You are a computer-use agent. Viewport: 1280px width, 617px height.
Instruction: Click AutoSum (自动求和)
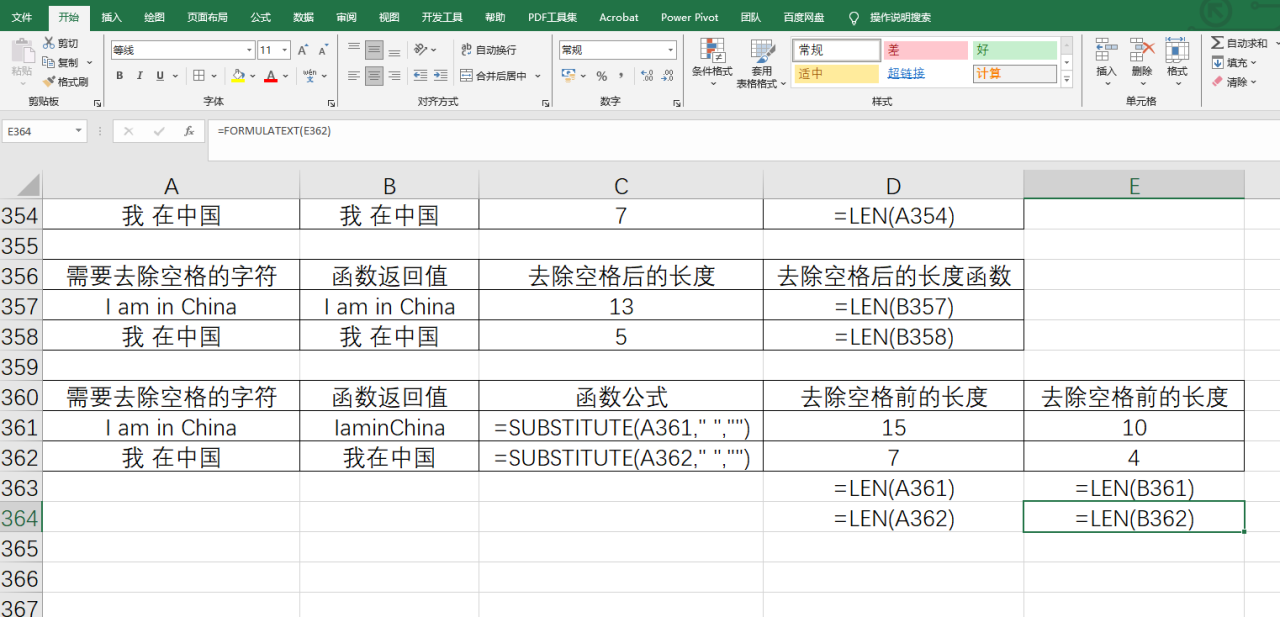[1239, 43]
